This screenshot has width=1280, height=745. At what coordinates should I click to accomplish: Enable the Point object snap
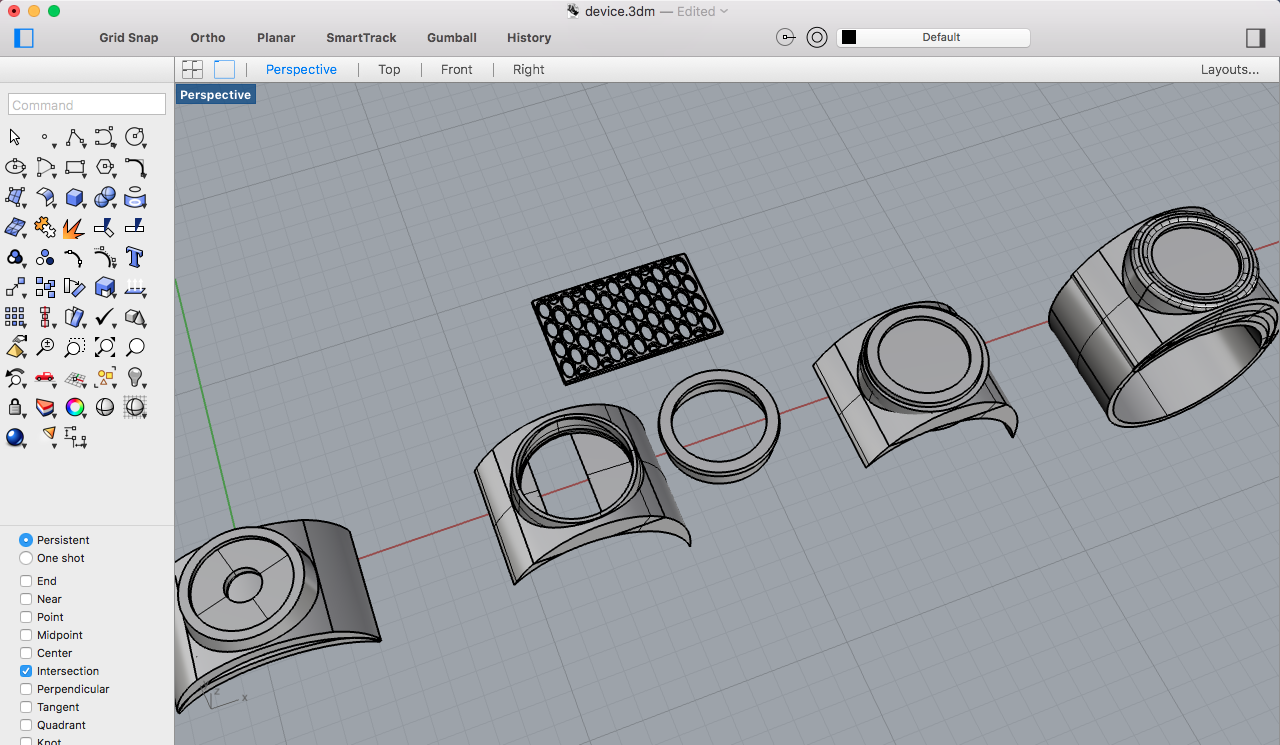click(x=26, y=617)
